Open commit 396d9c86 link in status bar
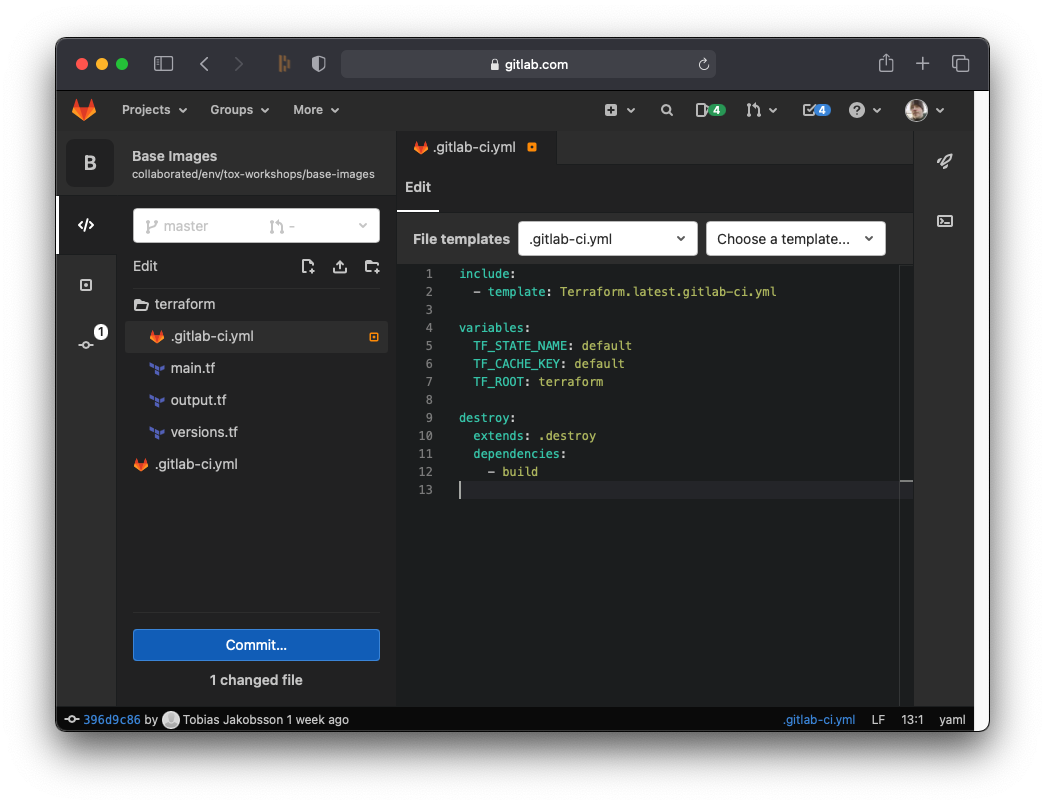This screenshot has width=1045, height=805. tap(108, 719)
